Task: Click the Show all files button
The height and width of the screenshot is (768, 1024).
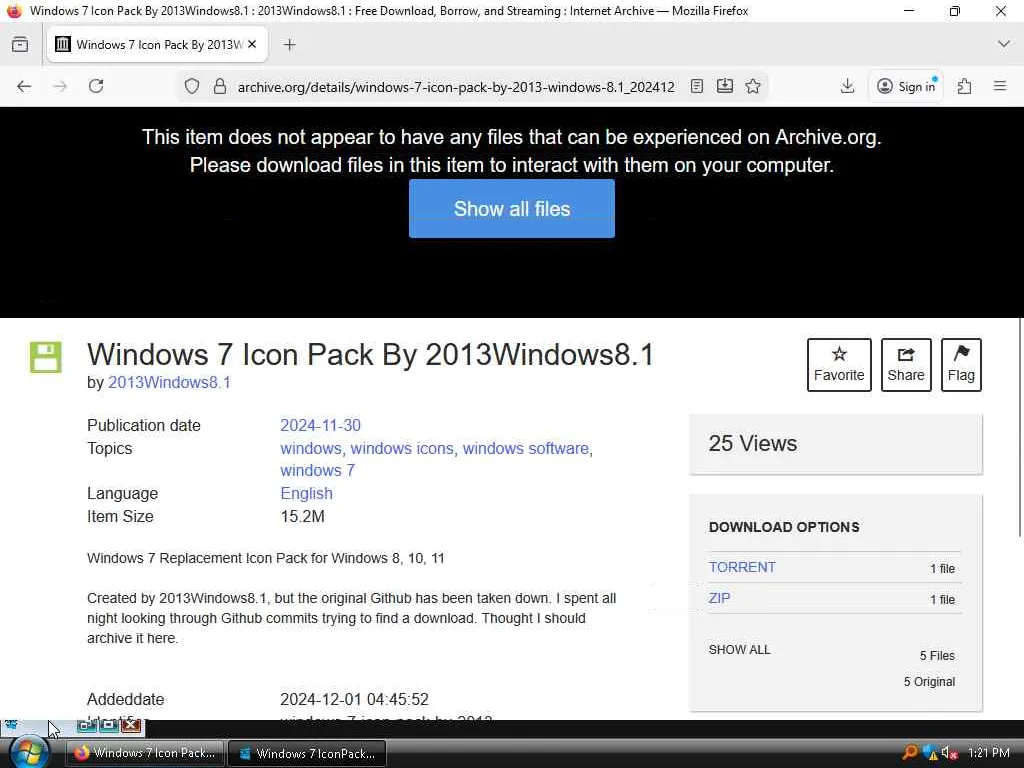Action: pyautogui.click(x=511, y=208)
